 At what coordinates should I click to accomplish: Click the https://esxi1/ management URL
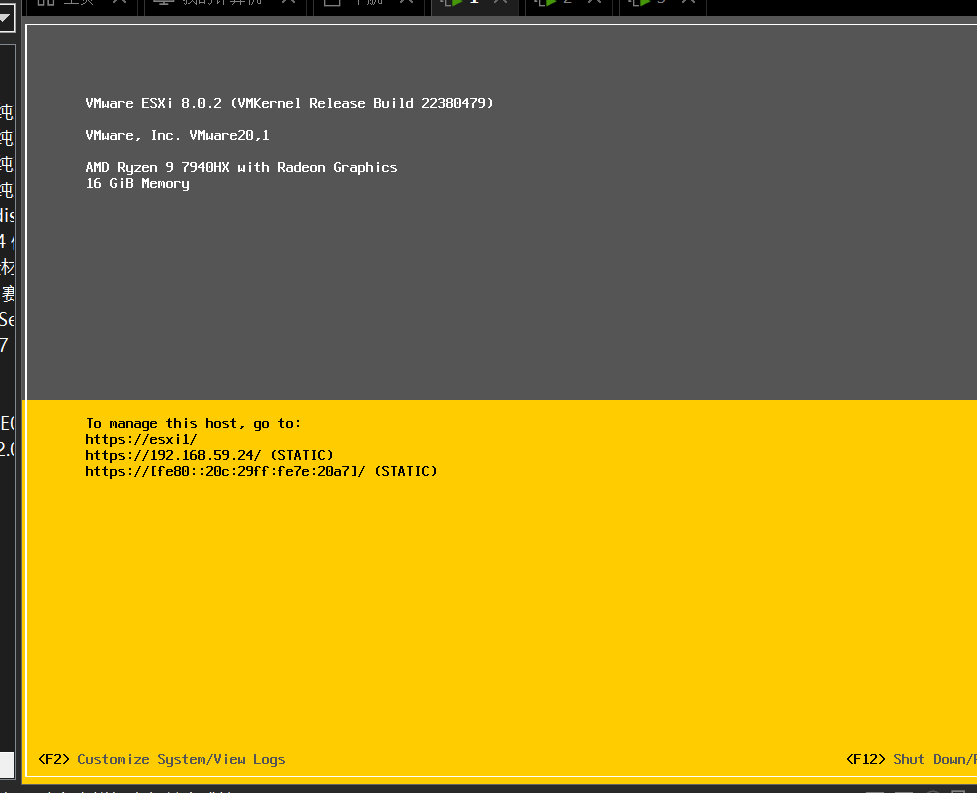pos(141,439)
